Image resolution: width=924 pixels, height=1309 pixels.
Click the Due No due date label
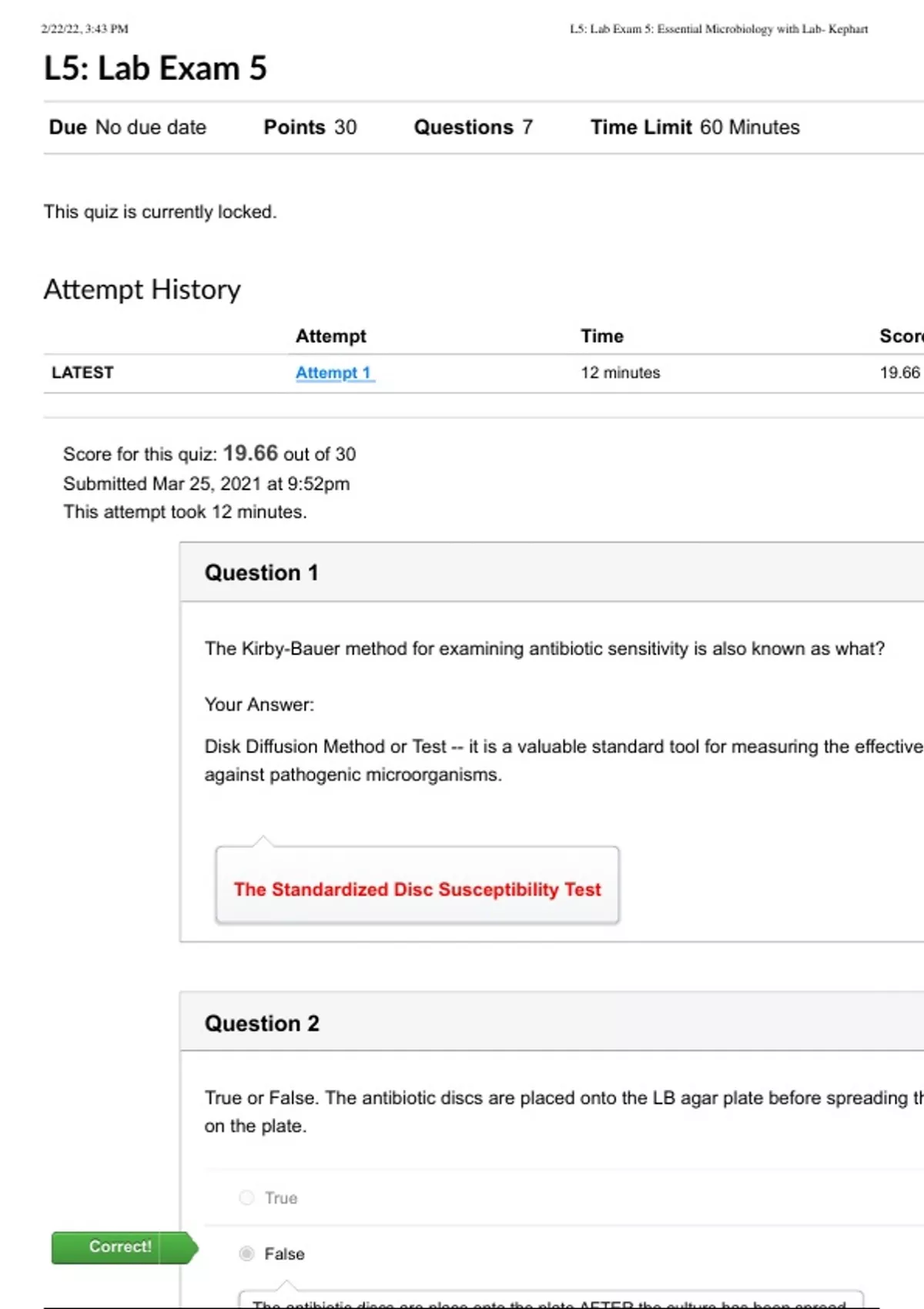[128, 127]
